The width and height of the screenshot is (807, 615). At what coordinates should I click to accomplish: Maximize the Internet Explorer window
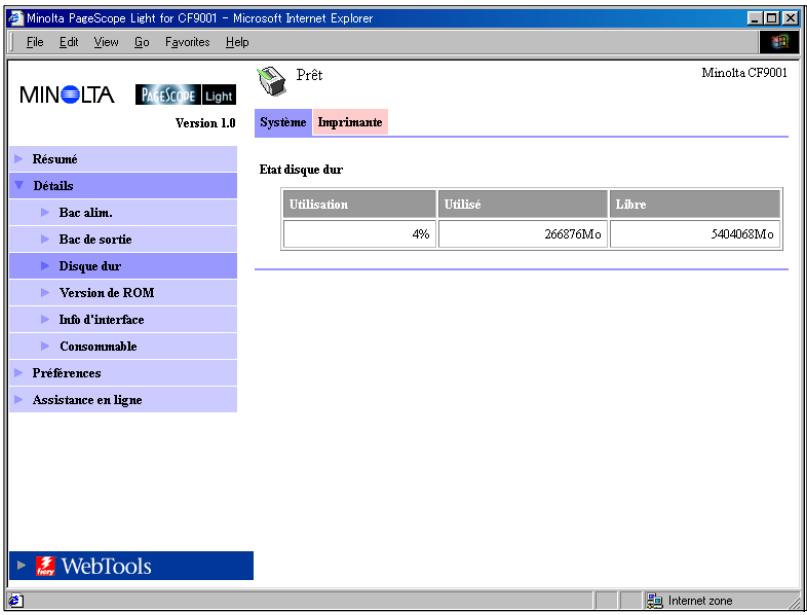pos(771,19)
